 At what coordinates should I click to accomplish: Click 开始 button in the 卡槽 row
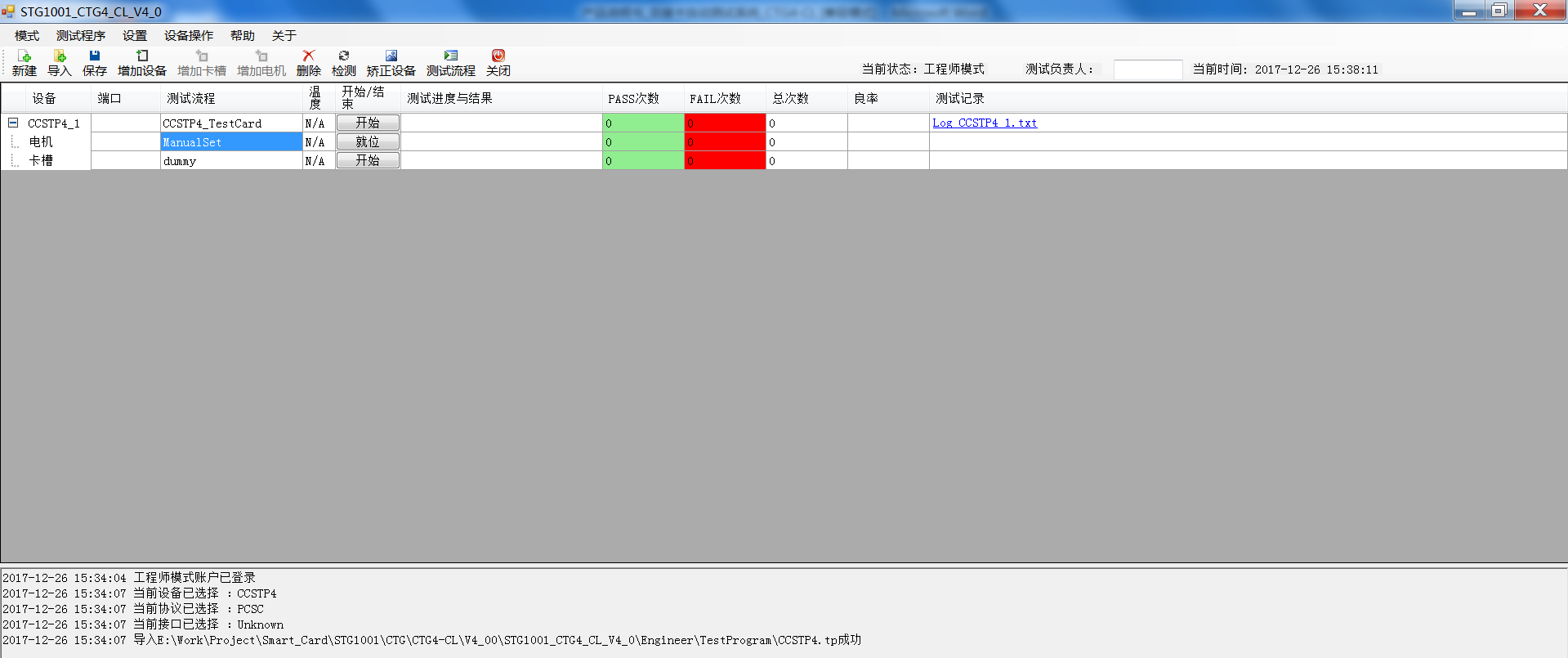(x=368, y=160)
